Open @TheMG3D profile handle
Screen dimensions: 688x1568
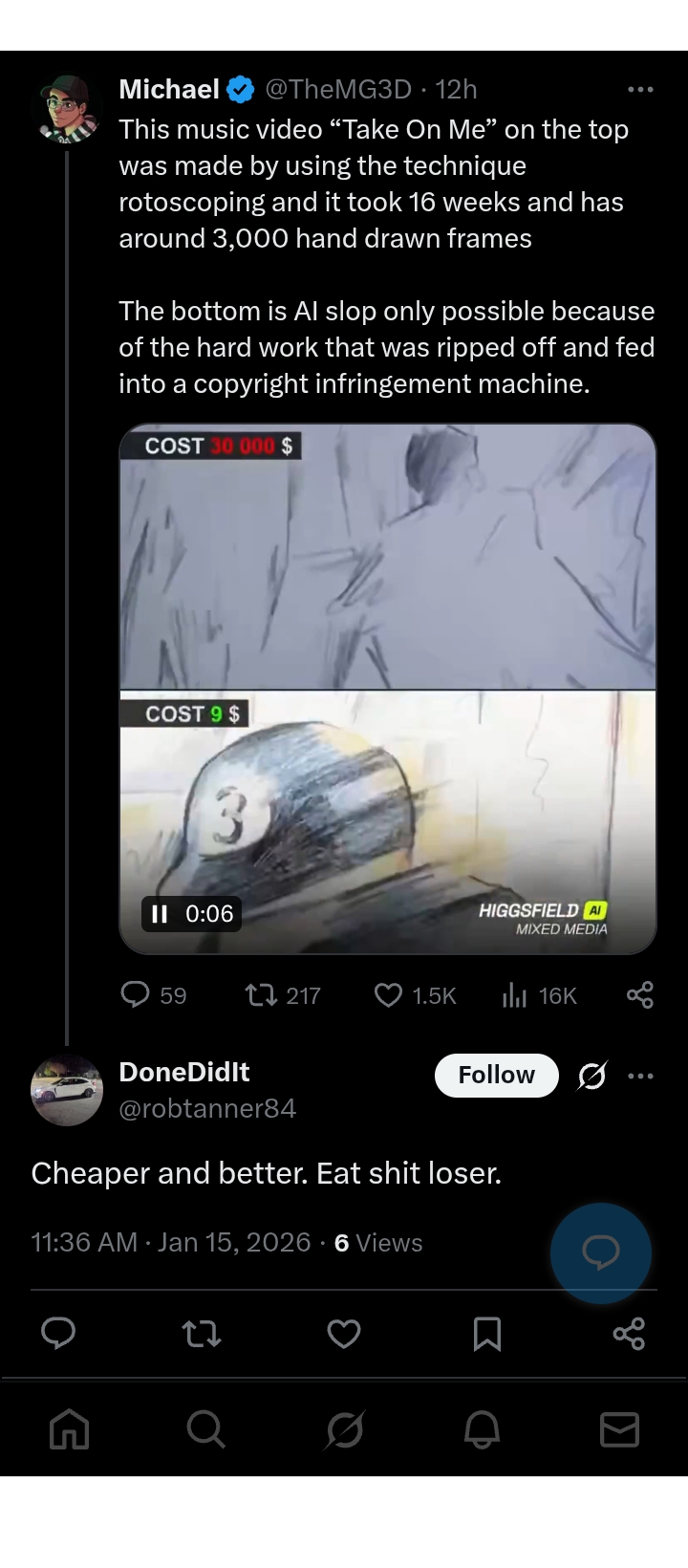[337, 90]
